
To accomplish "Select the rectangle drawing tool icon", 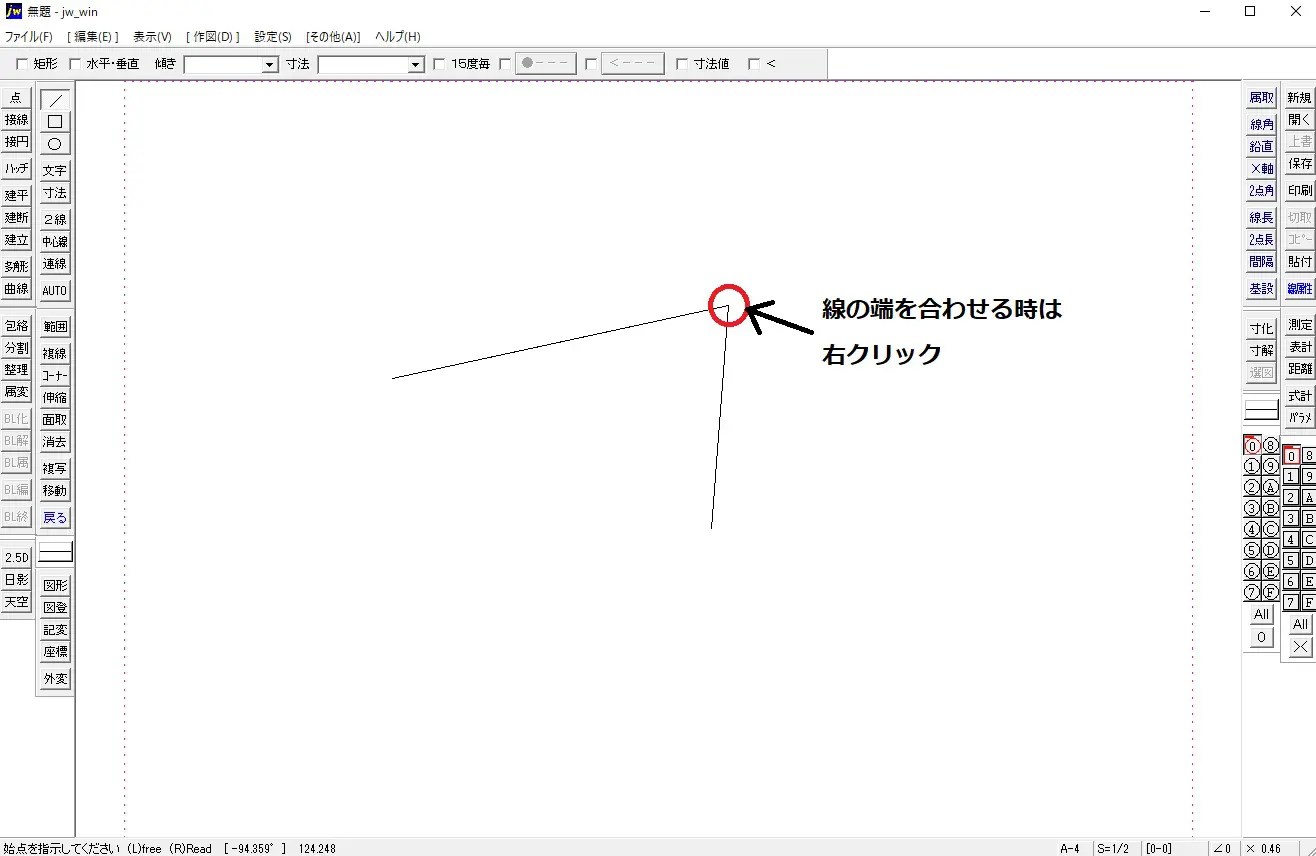I will (55, 122).
